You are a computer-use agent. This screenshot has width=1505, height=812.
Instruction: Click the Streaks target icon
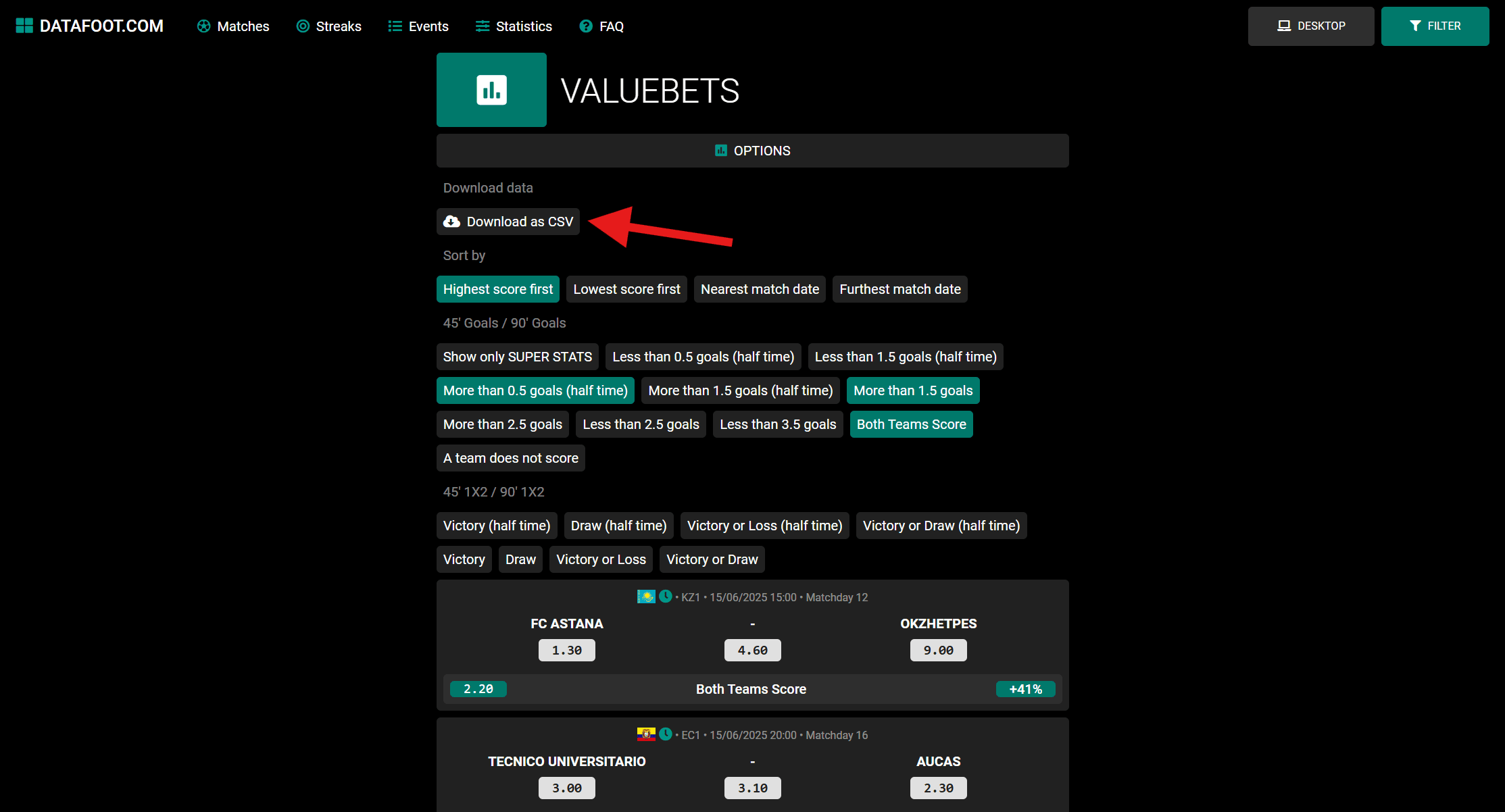coord(303,26)
